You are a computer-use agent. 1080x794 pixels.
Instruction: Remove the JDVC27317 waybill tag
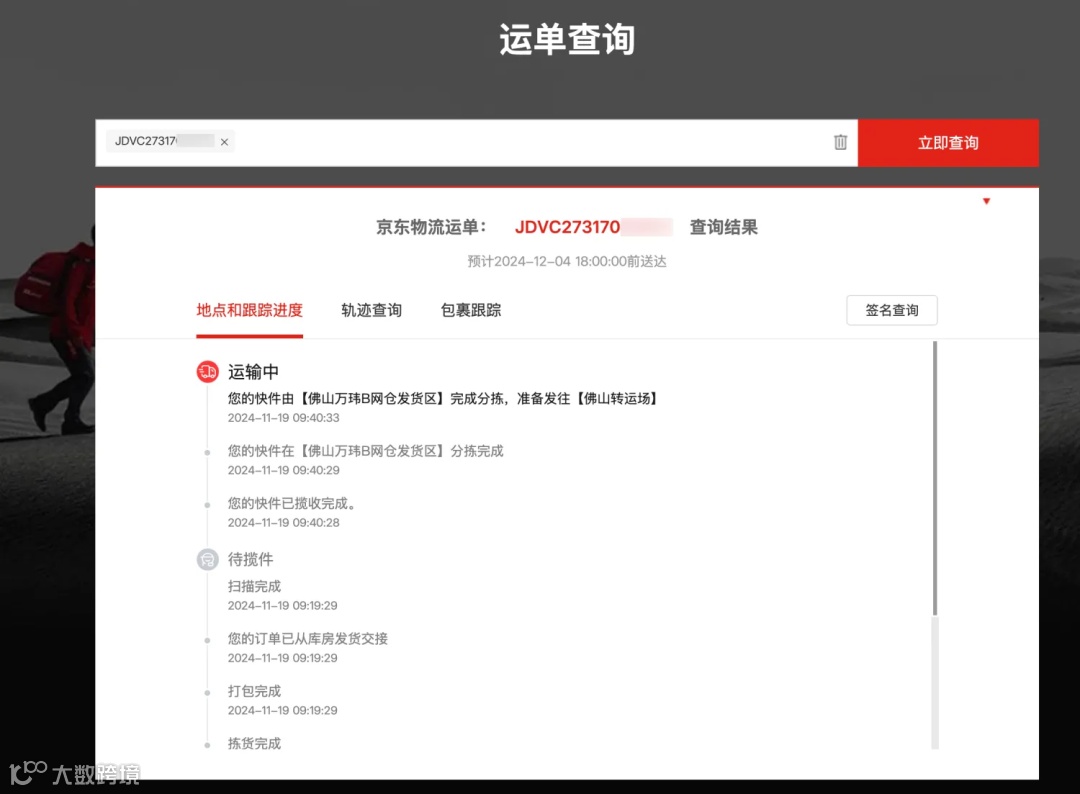[x=224, y=142]
